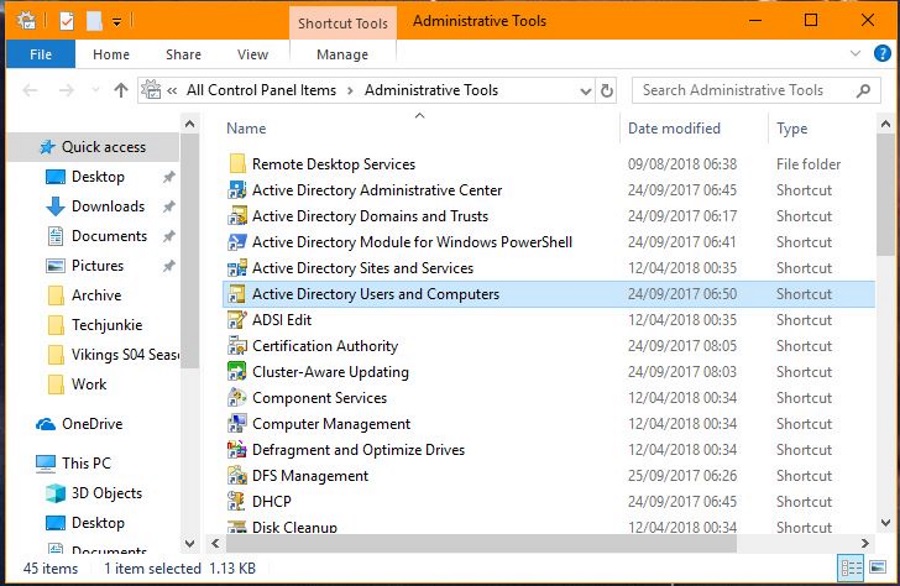Click All Control Panel Items breadcrumb
The image size is (900, 586).
261,90
